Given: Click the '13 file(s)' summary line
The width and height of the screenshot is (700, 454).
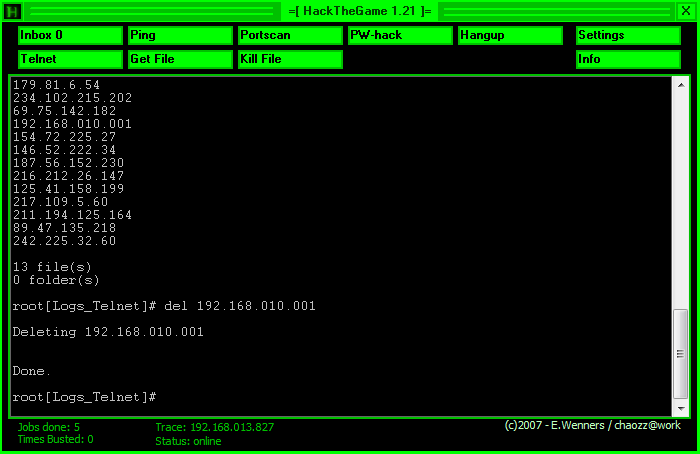Looking at the screenshot, I should [x=52, y=267].
